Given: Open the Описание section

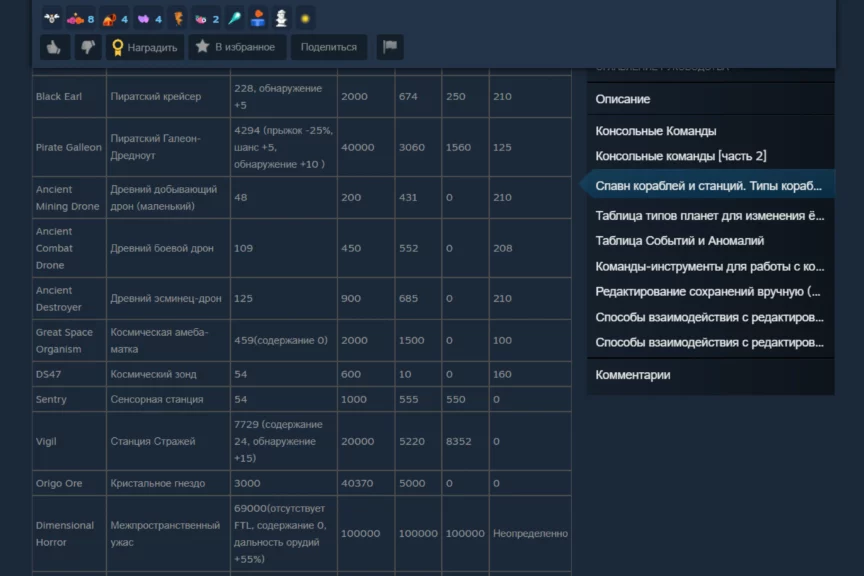Looking at the screenshot, I should (622, 99).
